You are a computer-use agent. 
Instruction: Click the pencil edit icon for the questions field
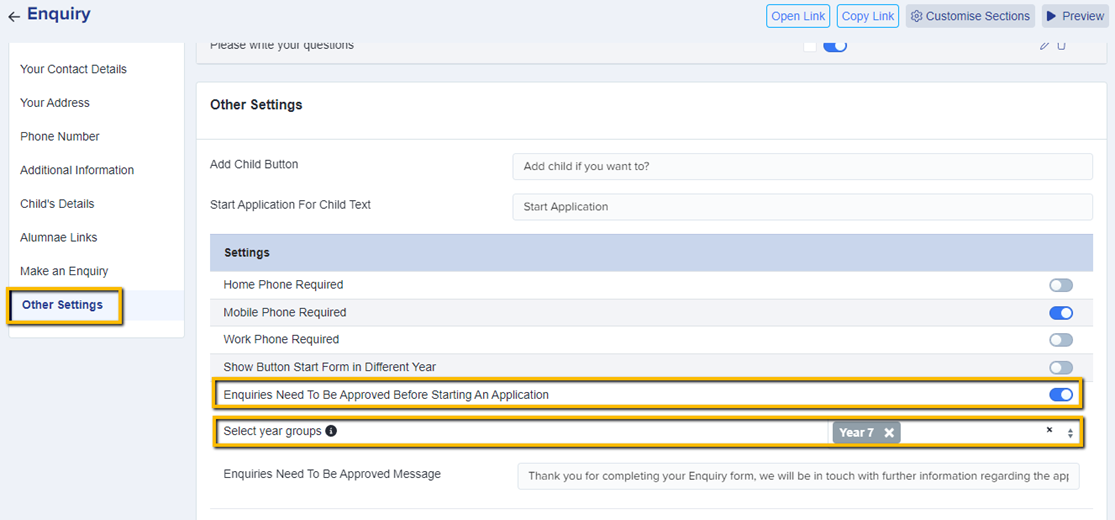pyautogui.click(x=1045, y=46)
